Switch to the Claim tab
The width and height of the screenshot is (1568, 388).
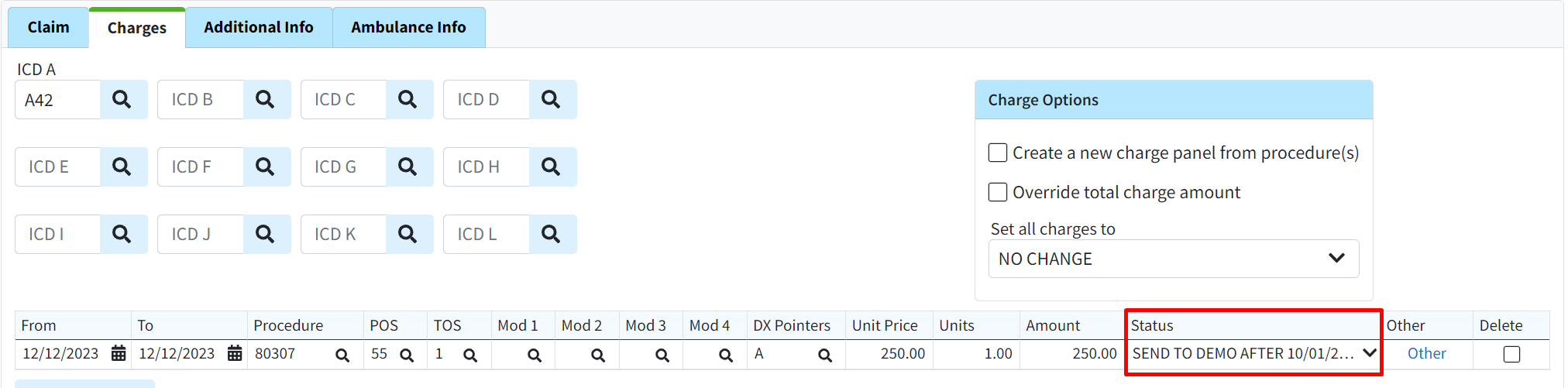click(x=48, y=28)
